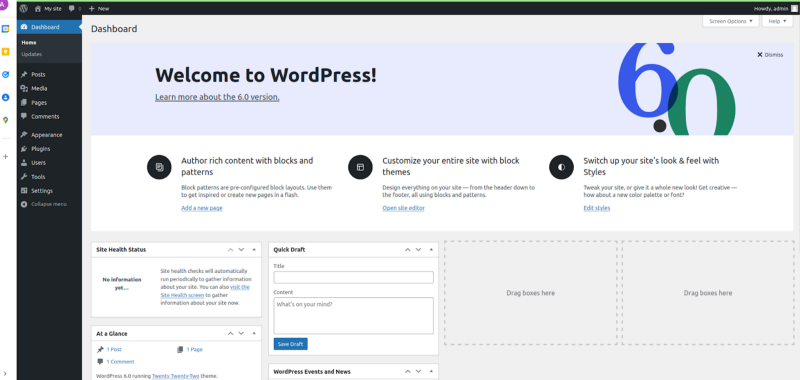800x380 pixels.
Task: Click the side panel expand chevron
Action: click(x=6, y=375)
